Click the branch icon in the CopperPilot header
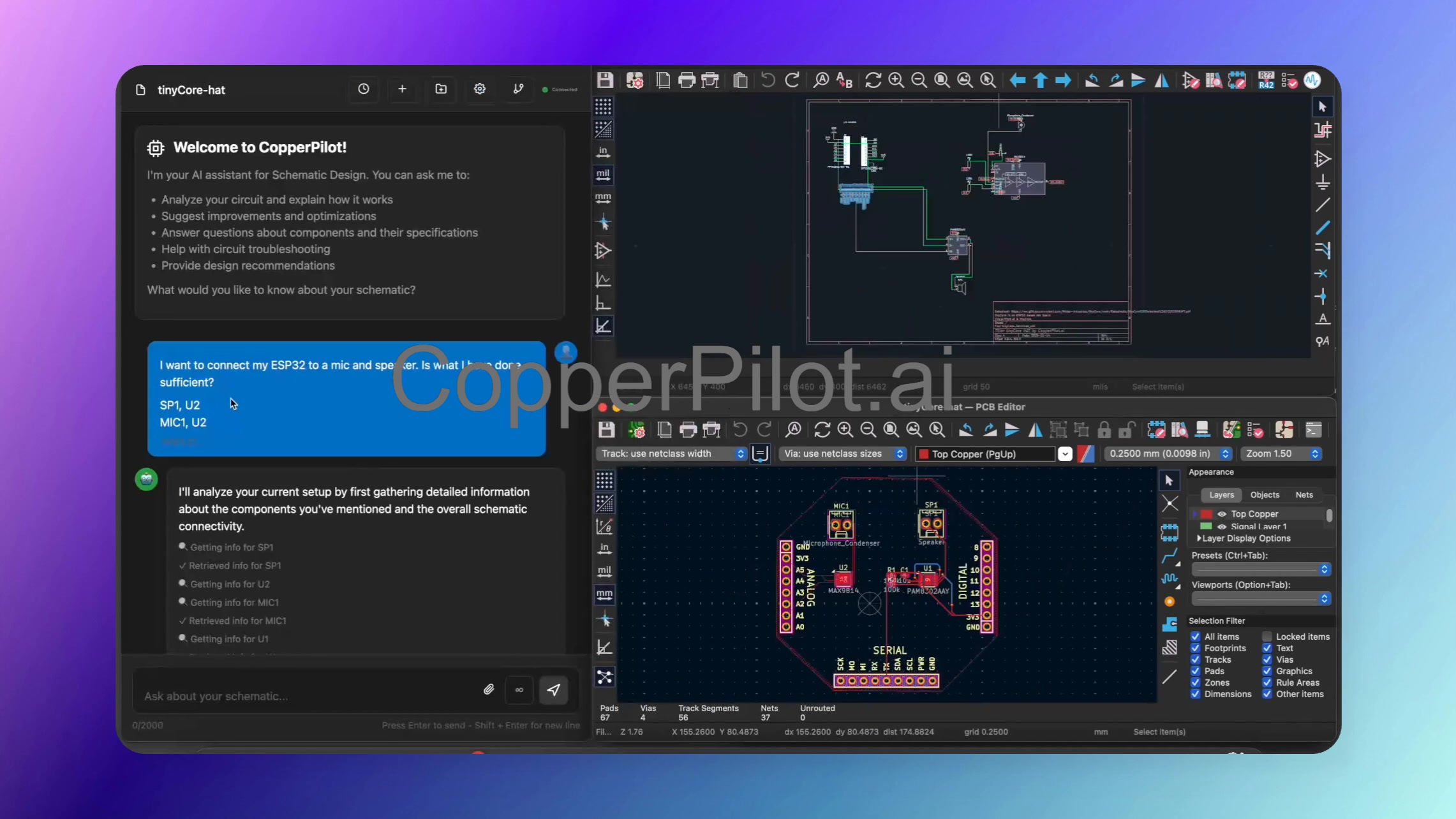The height and width of the screenshot is (819, 1456). click(518, 89)
